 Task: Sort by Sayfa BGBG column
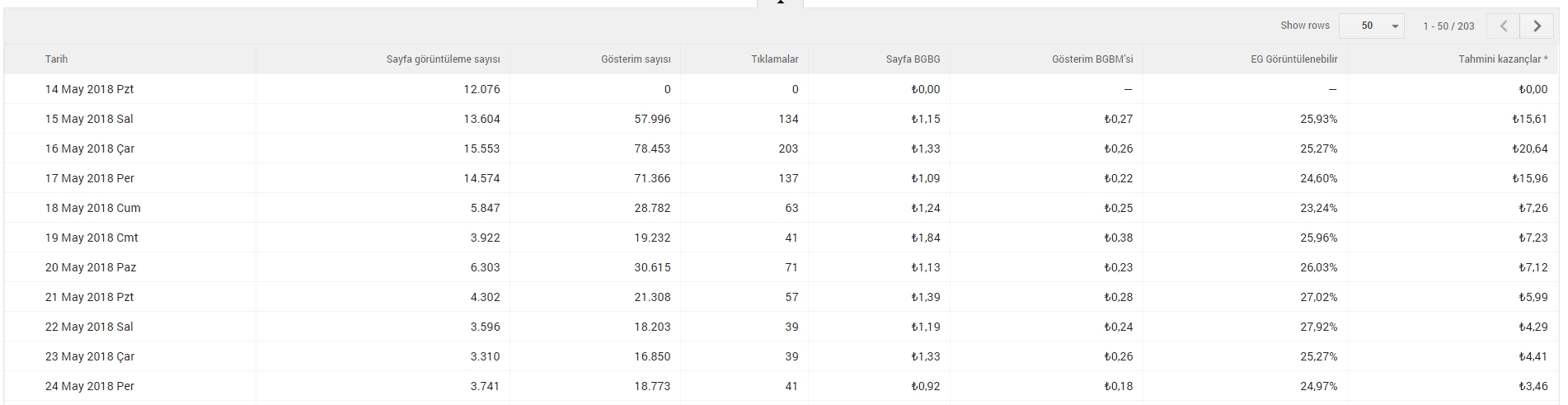coord(913,59)
